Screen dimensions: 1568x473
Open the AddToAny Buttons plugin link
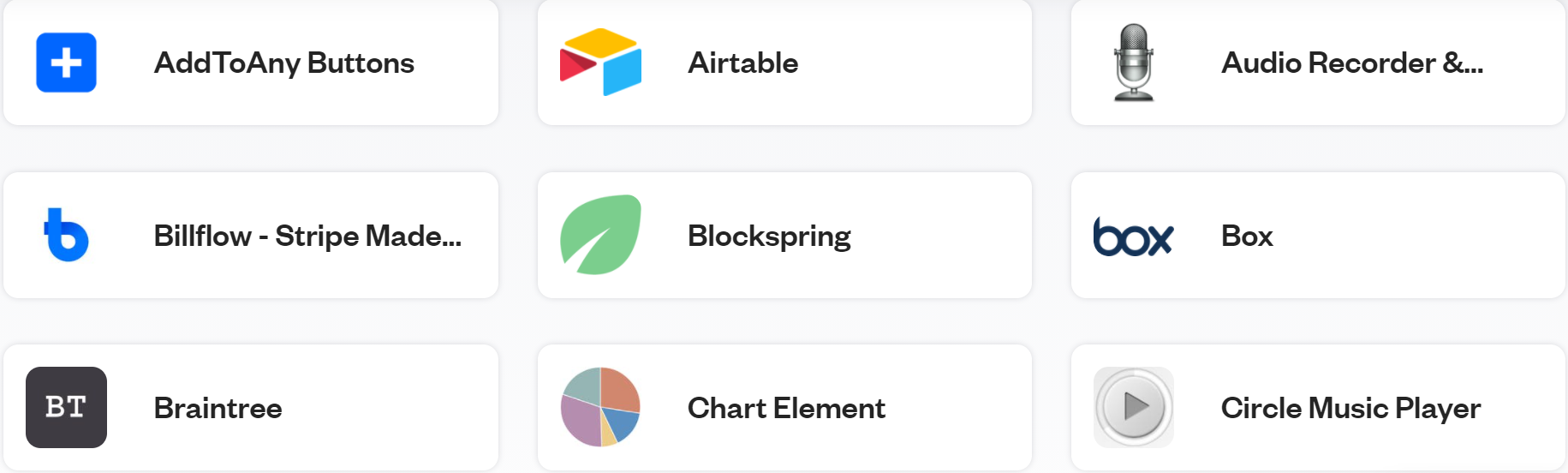pos(283,63)
